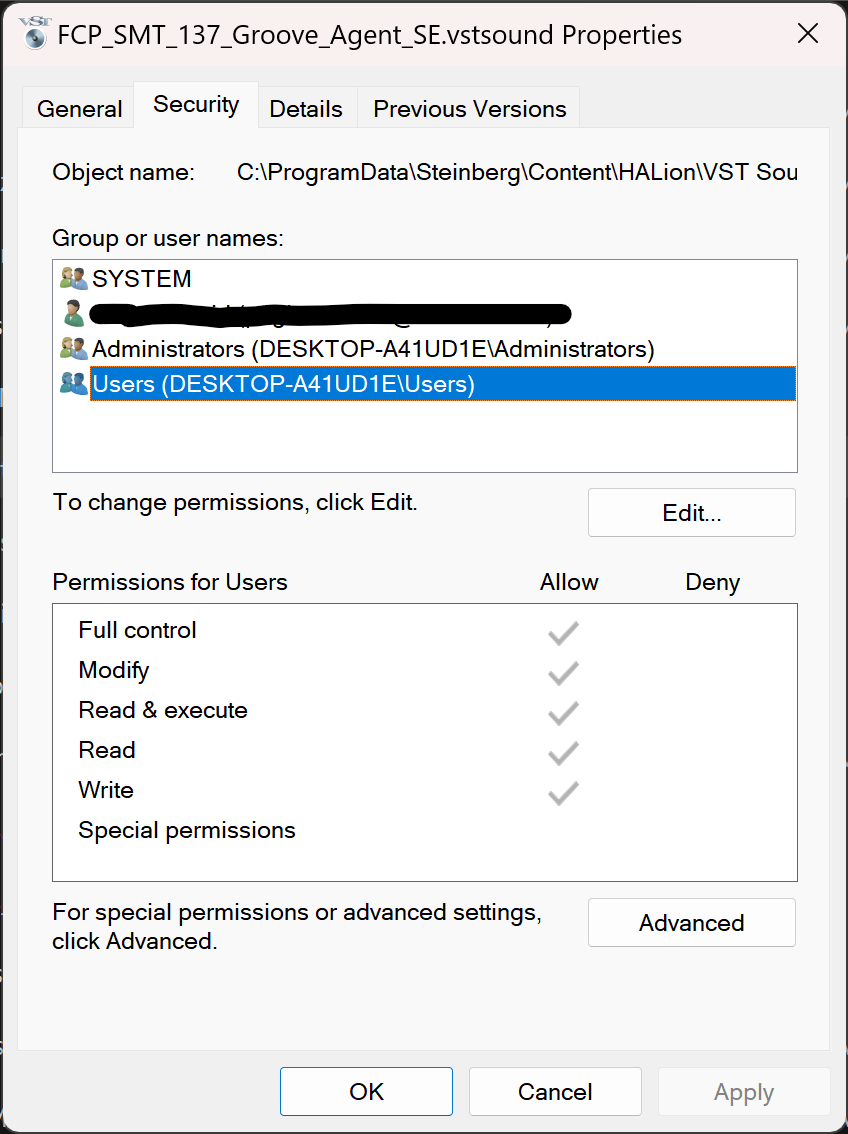
Task: Click the single user icon on redacted account row
Action: coord(73,313)
